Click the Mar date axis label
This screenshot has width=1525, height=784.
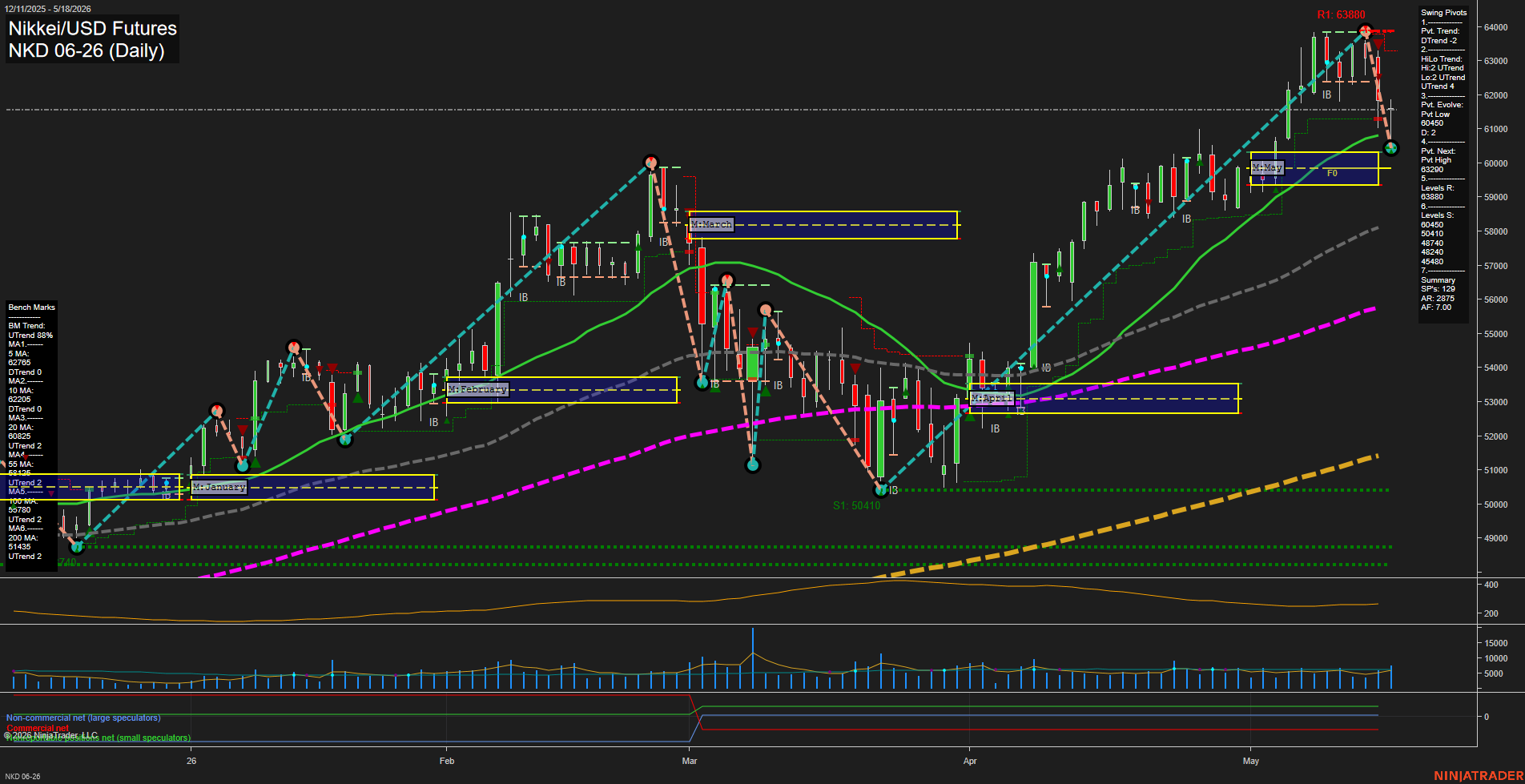(x=690, y=761)
